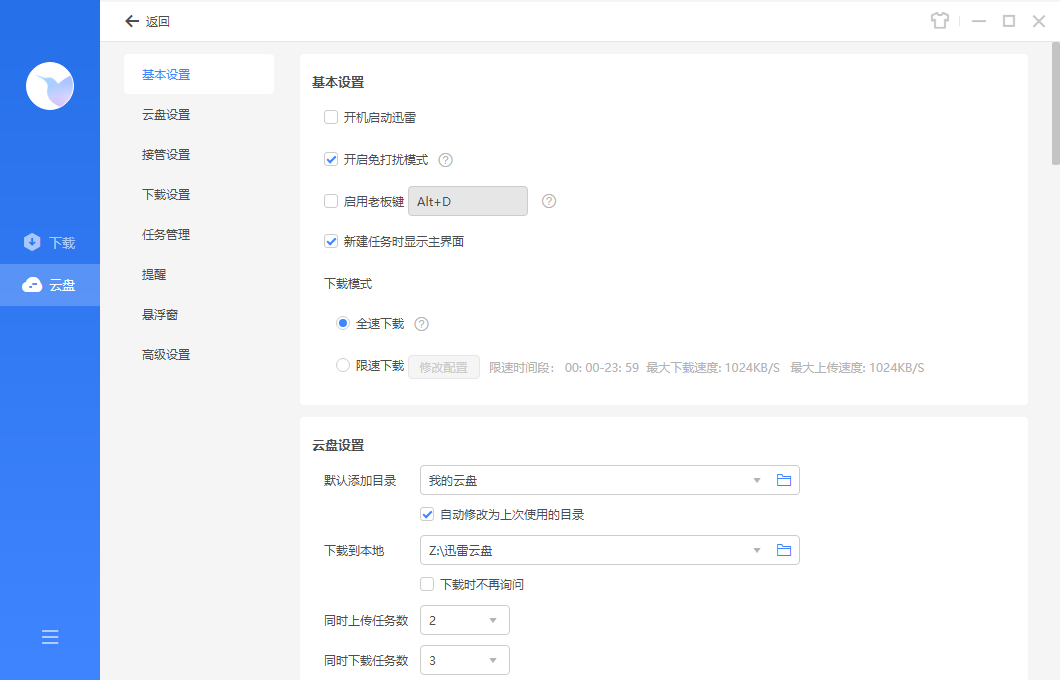Click the Alt+D boss key input field
Screen dimensions: 1060x680
467,200
